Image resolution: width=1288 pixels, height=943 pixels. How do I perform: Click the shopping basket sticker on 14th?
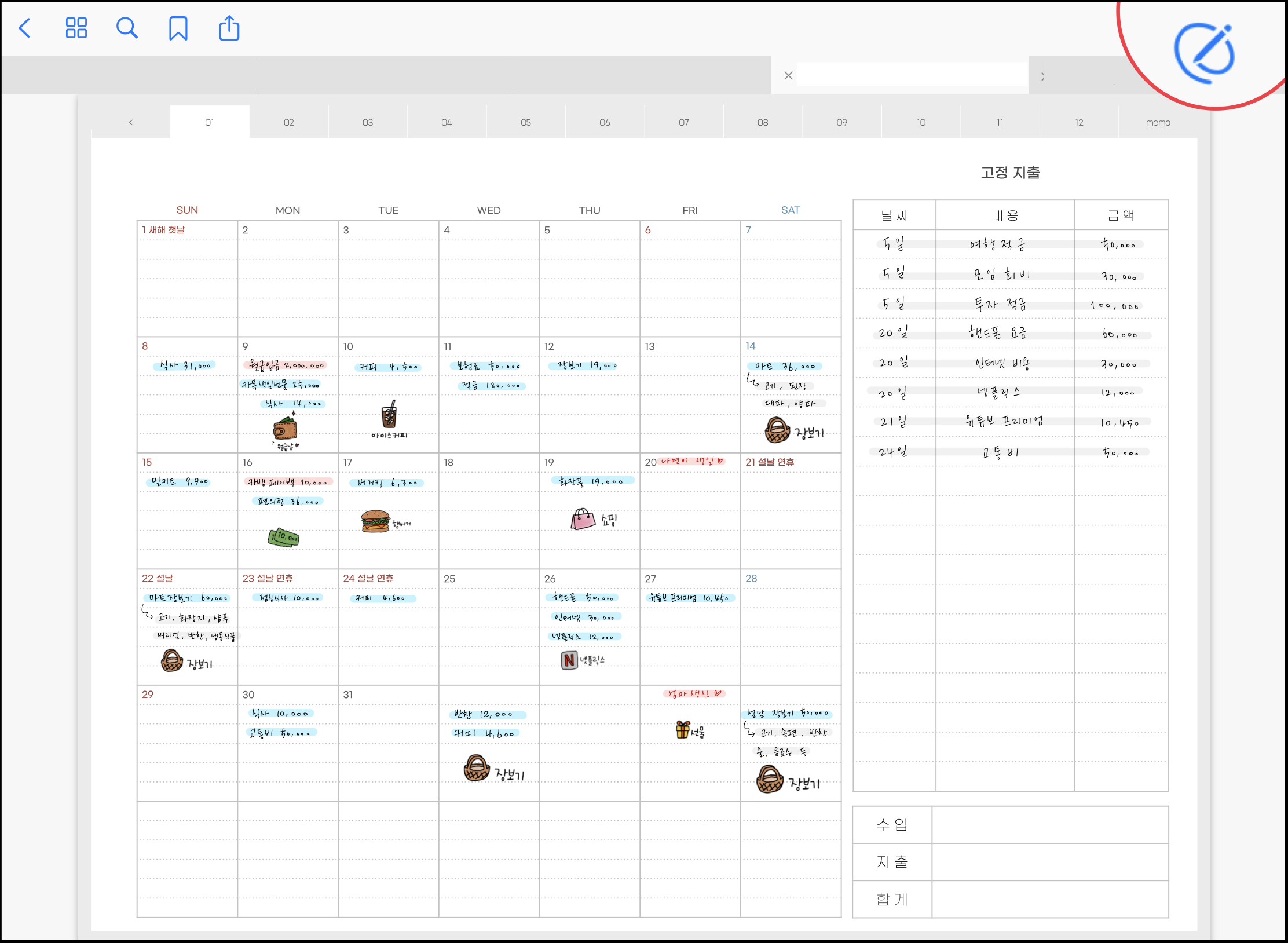[x=777, y=430]
